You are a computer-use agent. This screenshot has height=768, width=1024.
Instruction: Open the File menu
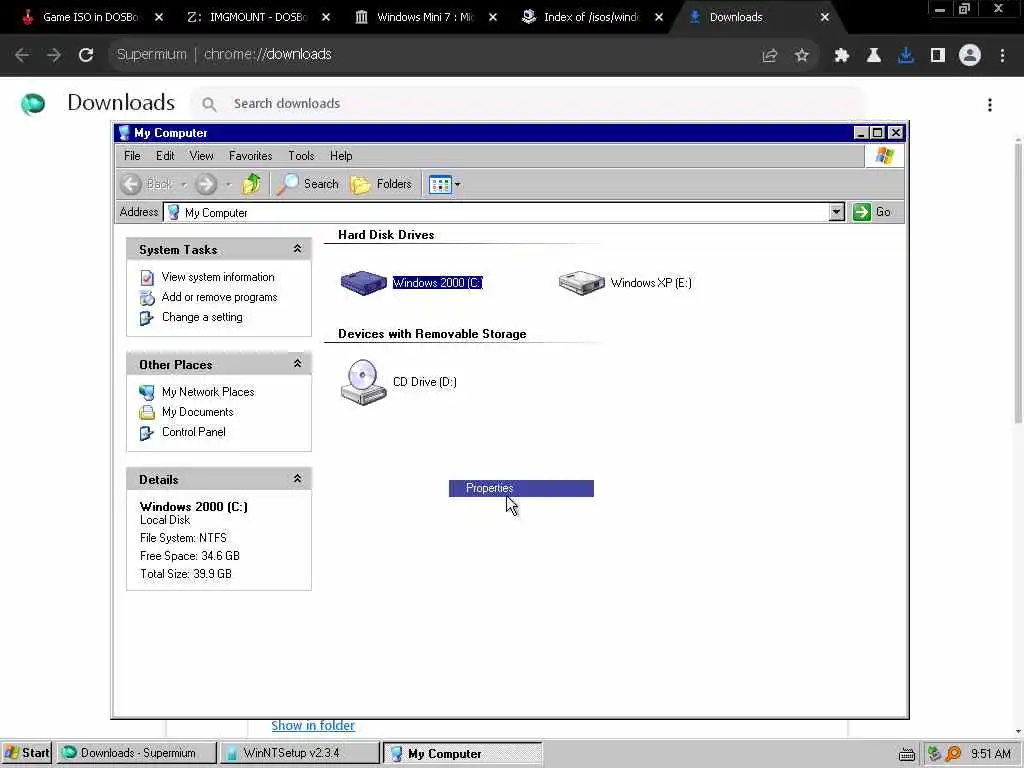point(132,155)
